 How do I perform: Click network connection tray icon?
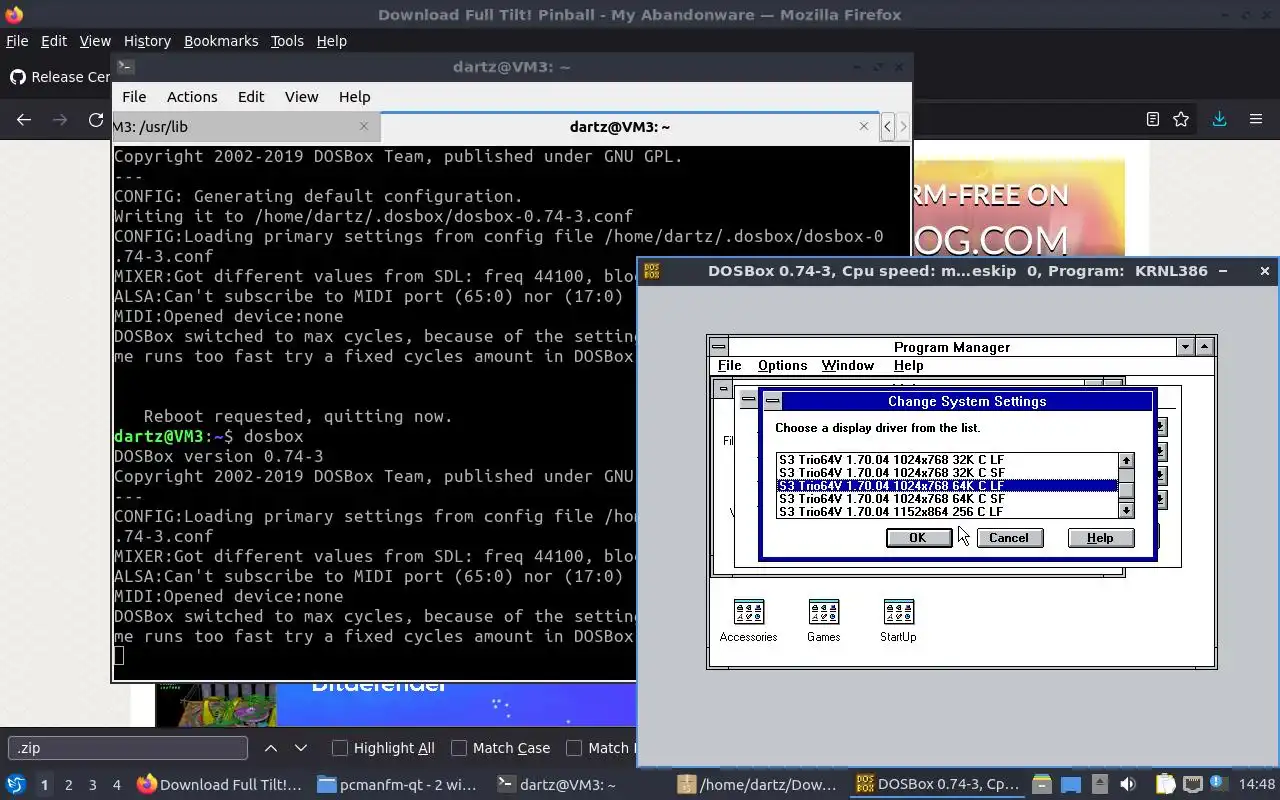coord(1192,784)
